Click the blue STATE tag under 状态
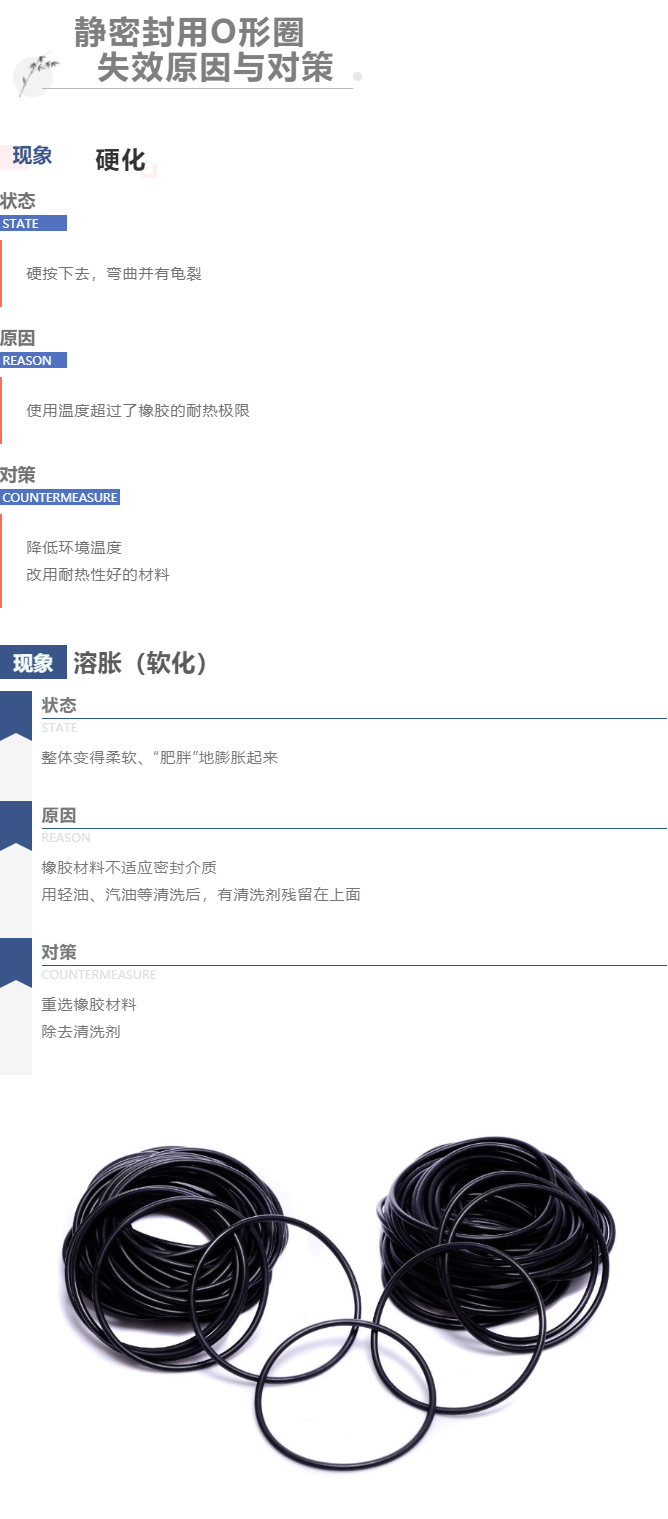The image size is (668, 1519). pos(33,223)
